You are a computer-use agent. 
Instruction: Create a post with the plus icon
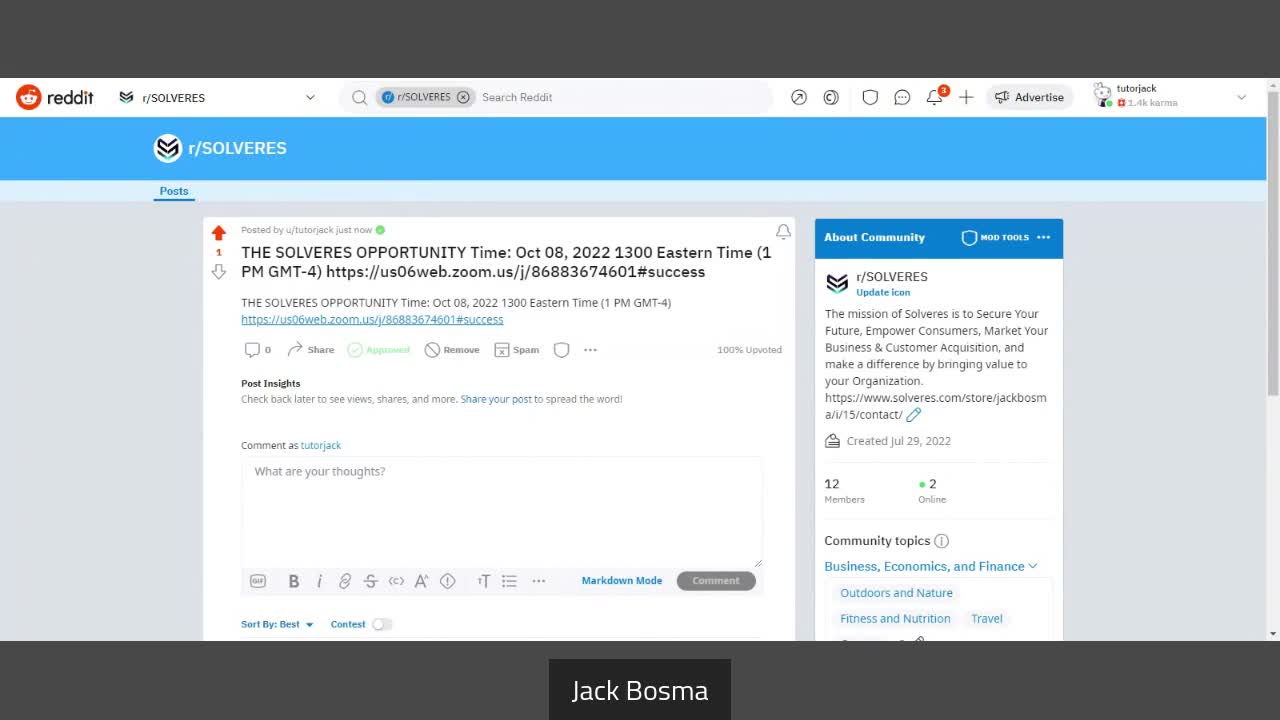(966, 97)
